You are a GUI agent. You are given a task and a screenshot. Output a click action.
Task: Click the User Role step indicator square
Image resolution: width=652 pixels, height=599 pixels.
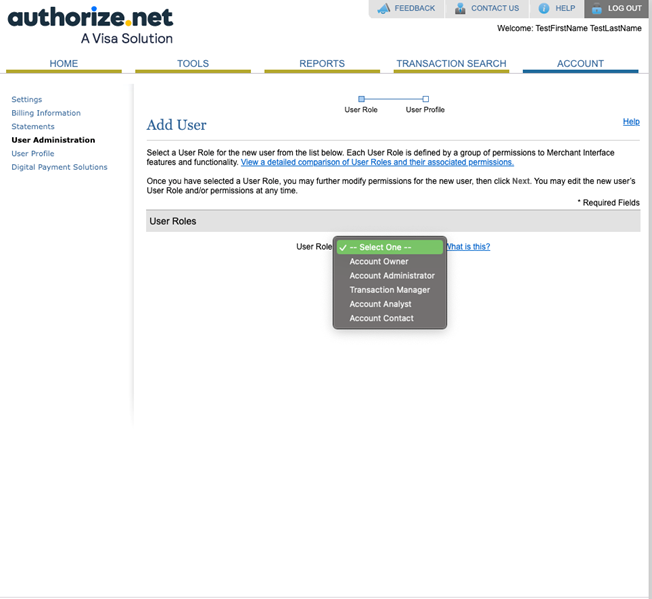tap(361, 98)
